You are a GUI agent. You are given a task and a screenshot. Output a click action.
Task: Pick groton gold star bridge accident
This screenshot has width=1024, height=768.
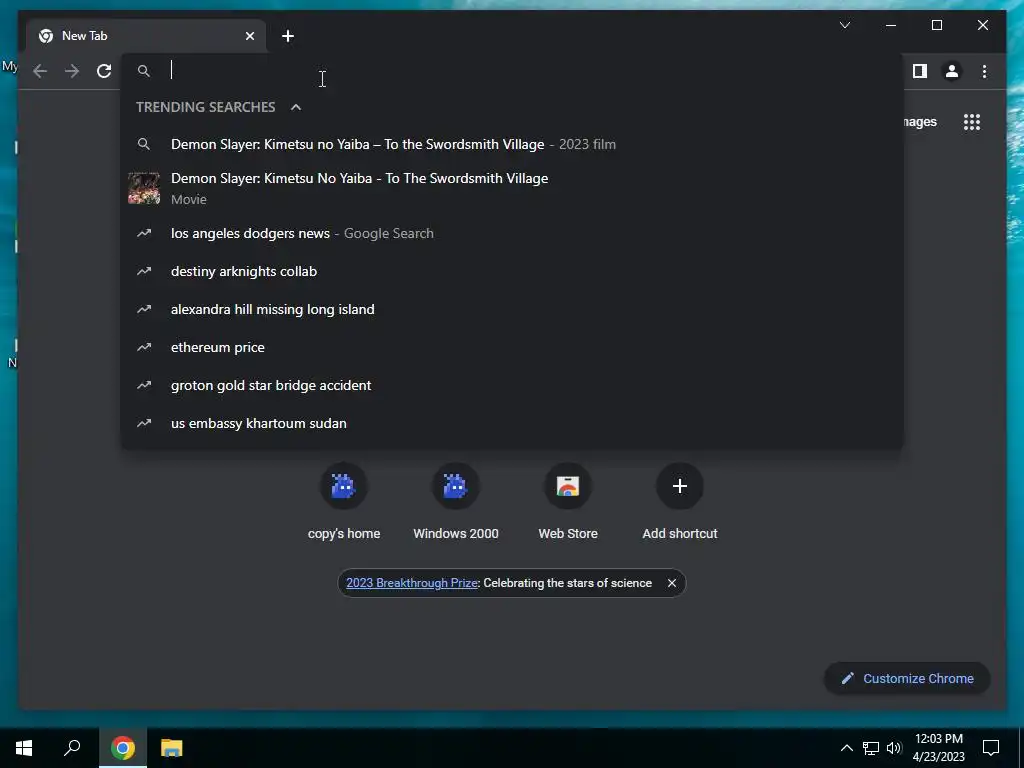(x=512, y=385)
